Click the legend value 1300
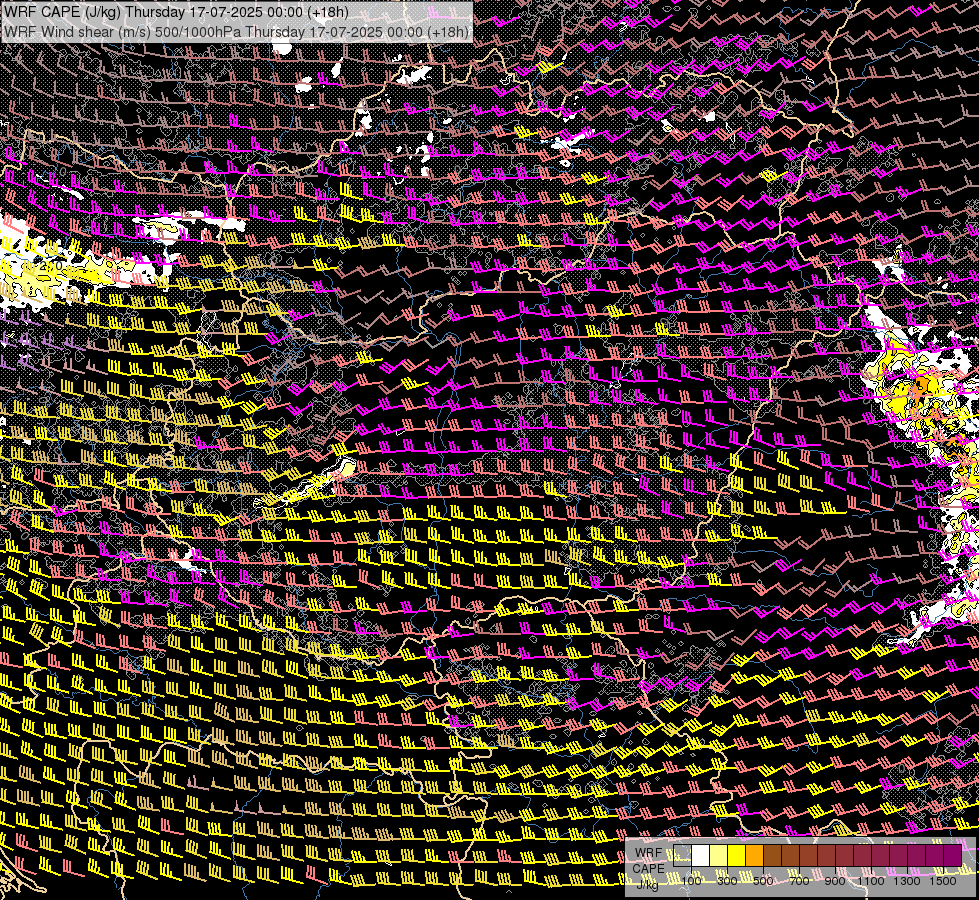 click(x=907, y=881)
